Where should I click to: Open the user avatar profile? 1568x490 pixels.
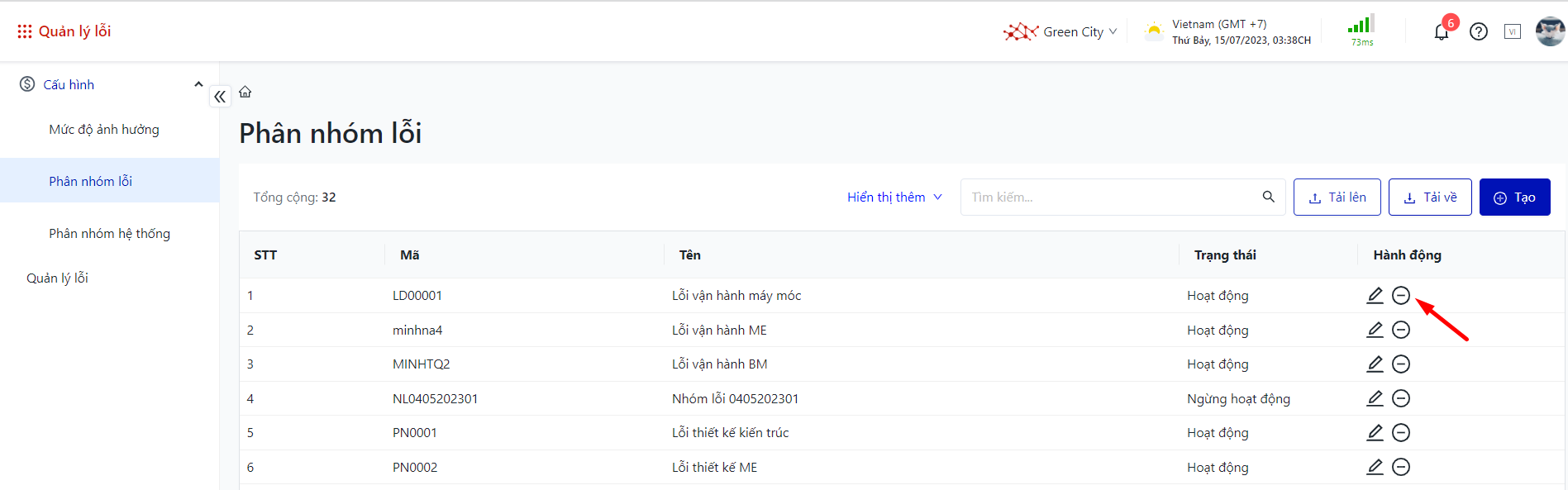click(1550, 31)
